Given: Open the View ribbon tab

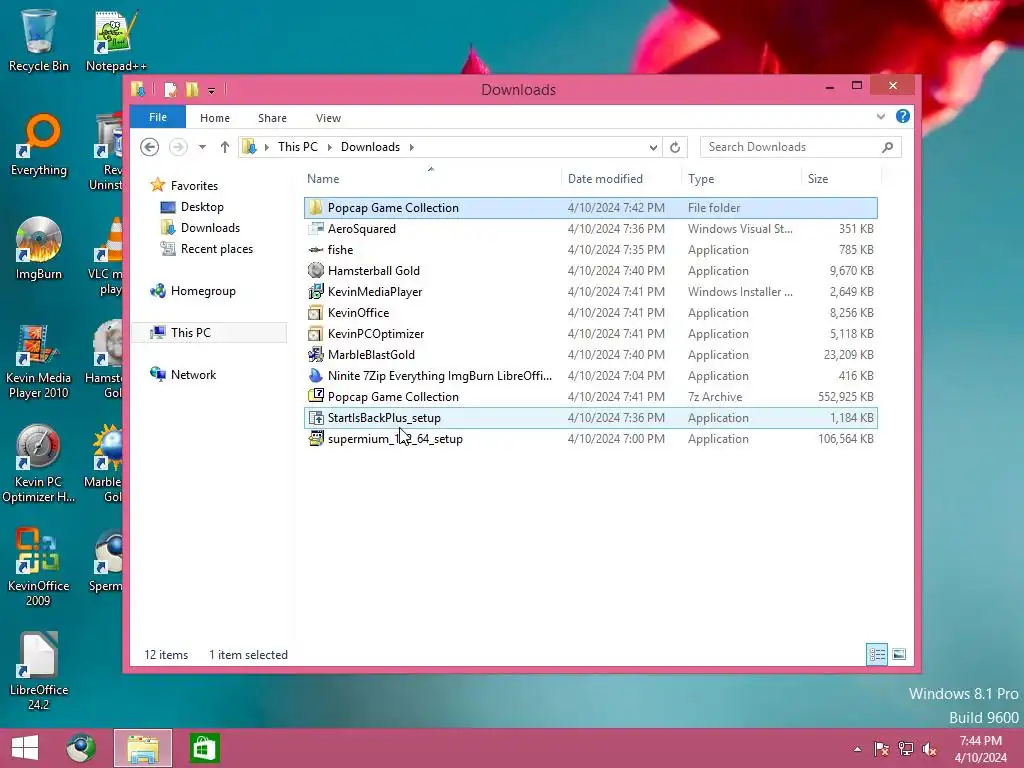Looking at the screenshot, I should [x=328, y=118].
